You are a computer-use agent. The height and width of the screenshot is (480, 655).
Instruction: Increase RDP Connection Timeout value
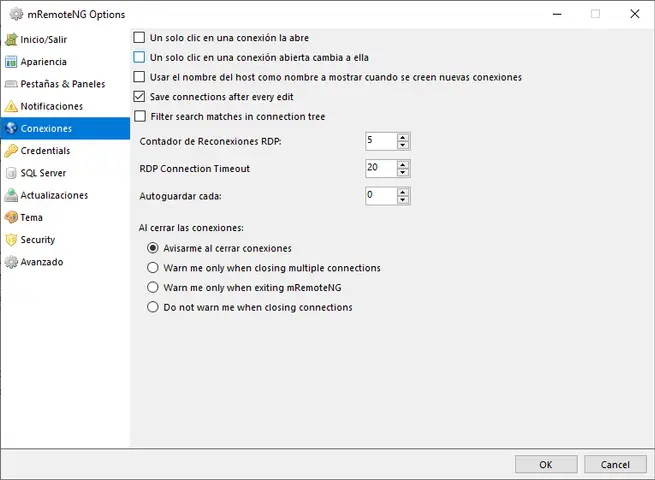pos(403,165)
